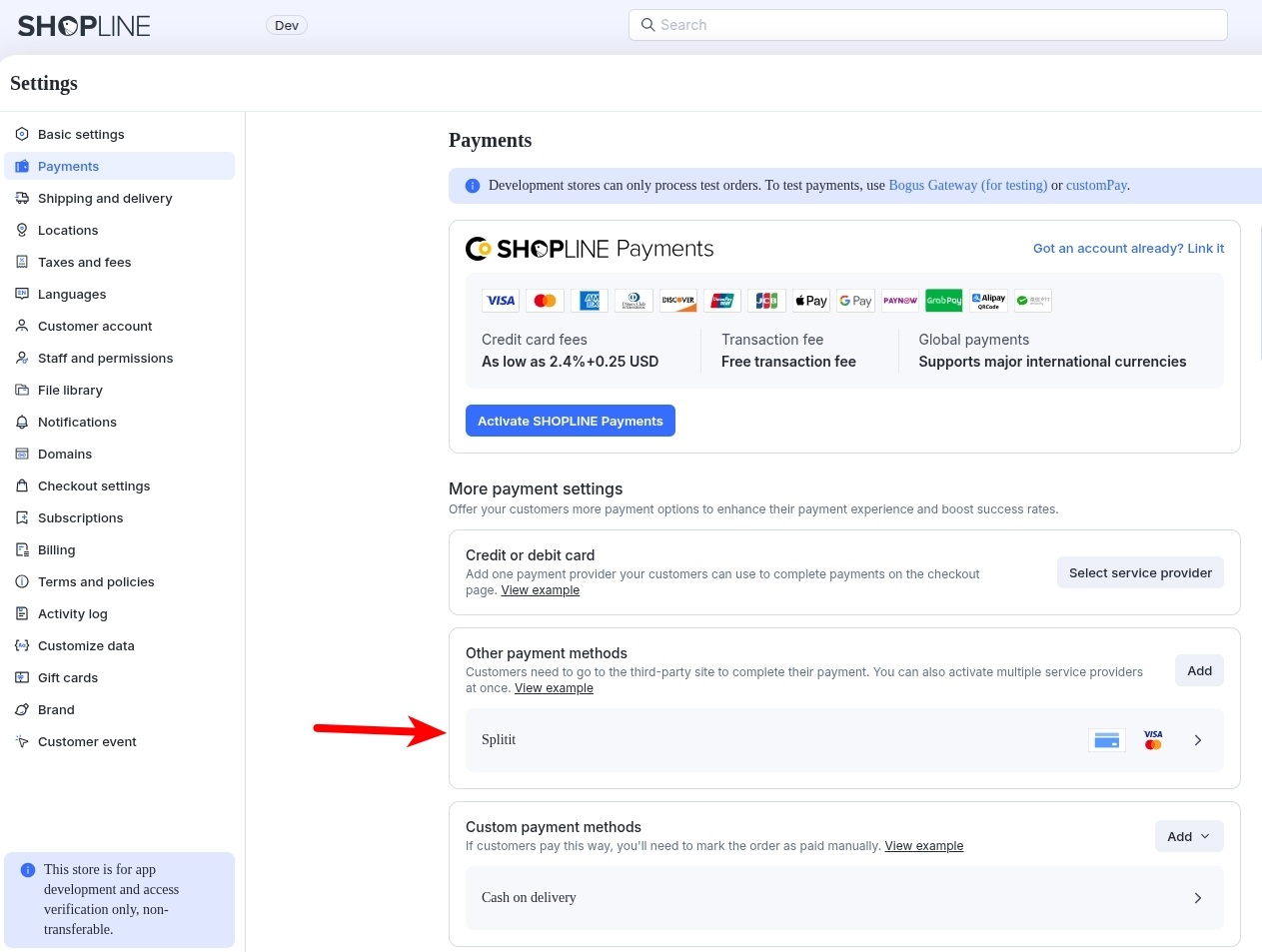Focus the Search input field
This screenshot has width=1262, height=952.
click(927, 25)
